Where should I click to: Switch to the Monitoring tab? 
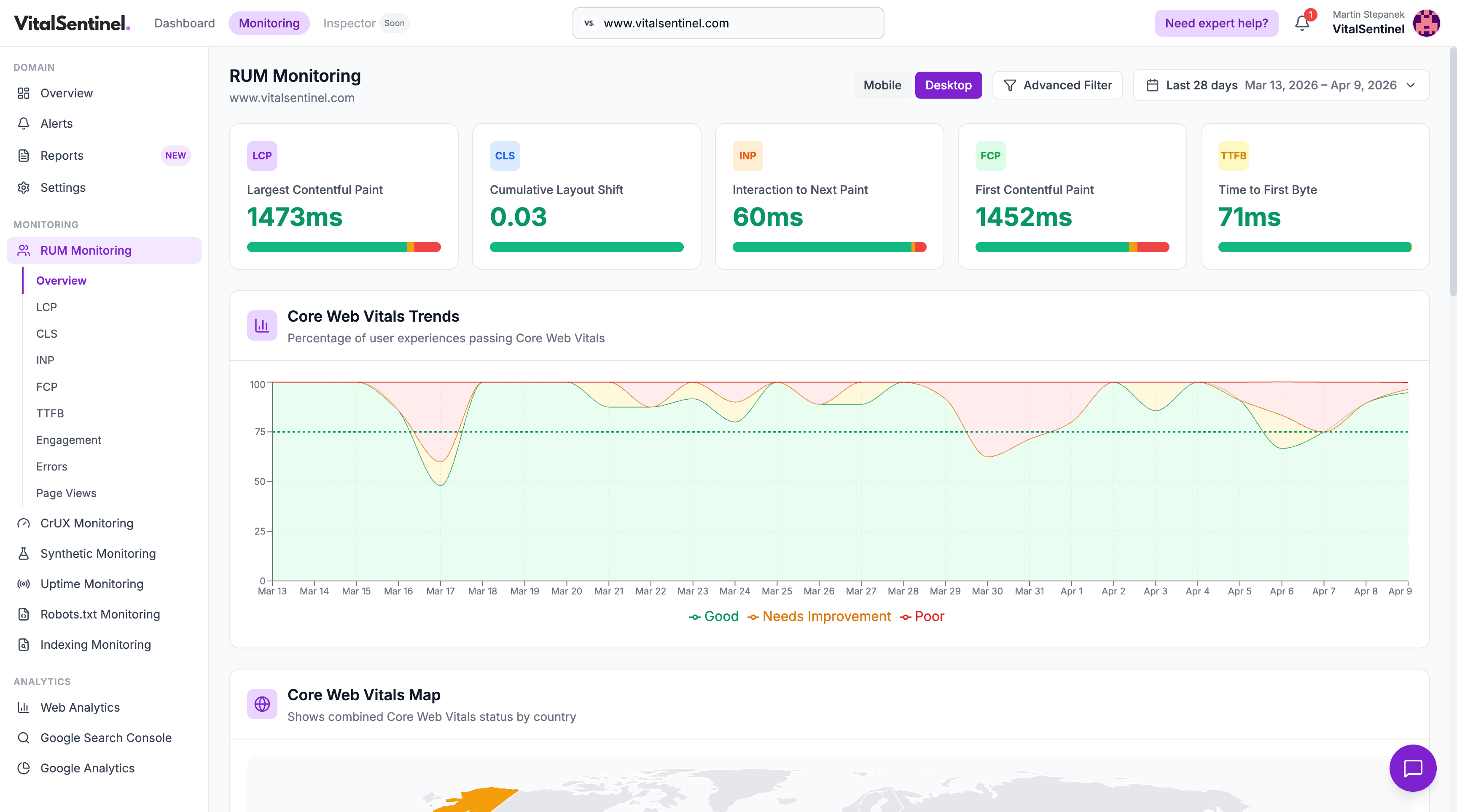(x=269, y=23)
